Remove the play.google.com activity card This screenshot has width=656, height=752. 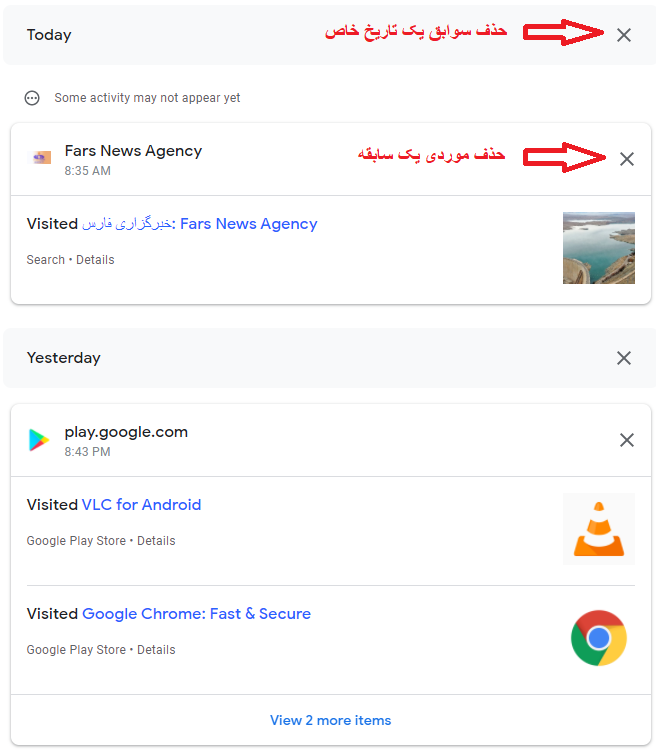(x=626, y=440)
